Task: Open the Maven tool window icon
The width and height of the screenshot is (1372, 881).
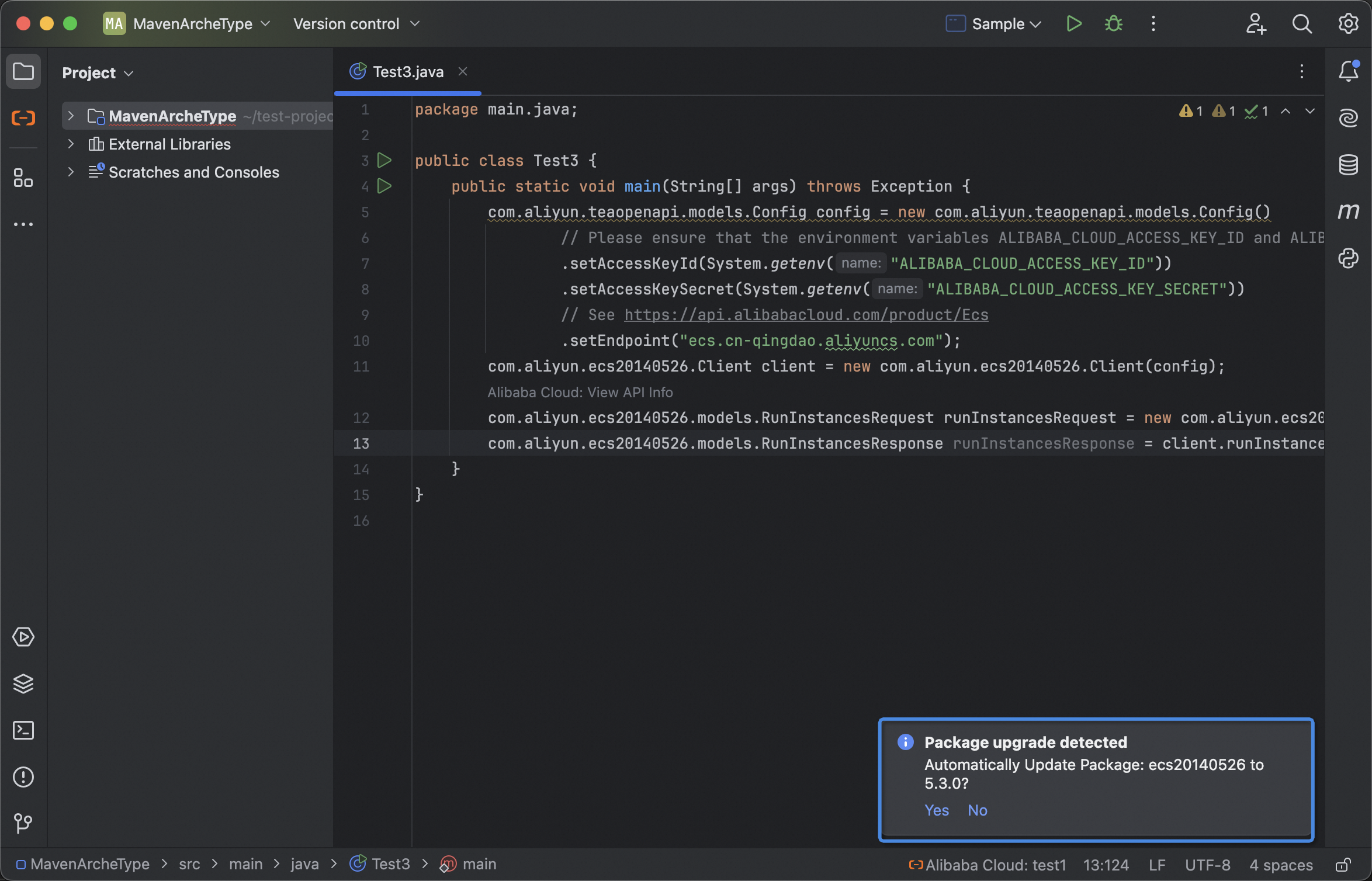Action: [1348, 211]
